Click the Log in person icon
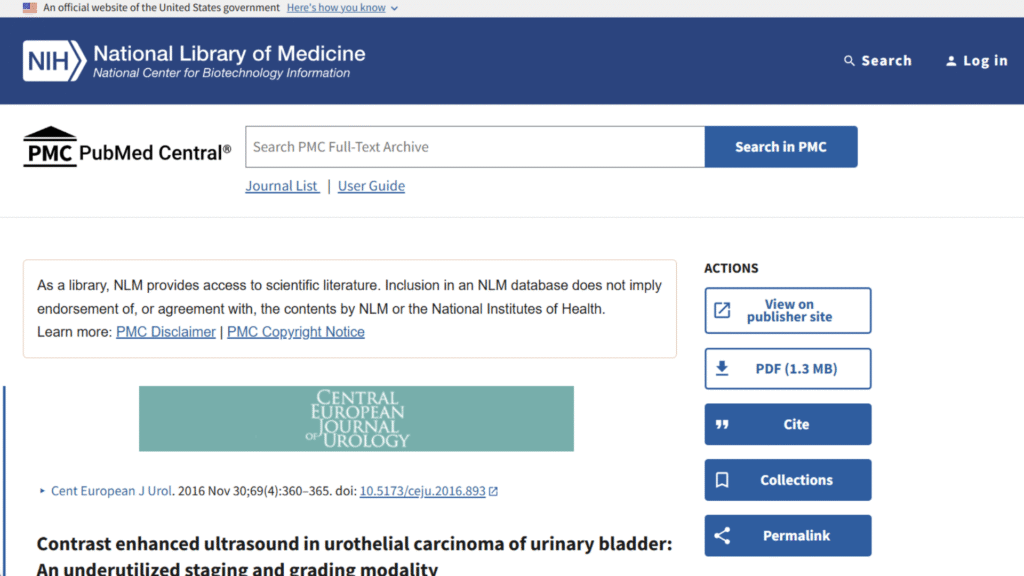Viewport: 1024px width, 576px height. [951, 61]
